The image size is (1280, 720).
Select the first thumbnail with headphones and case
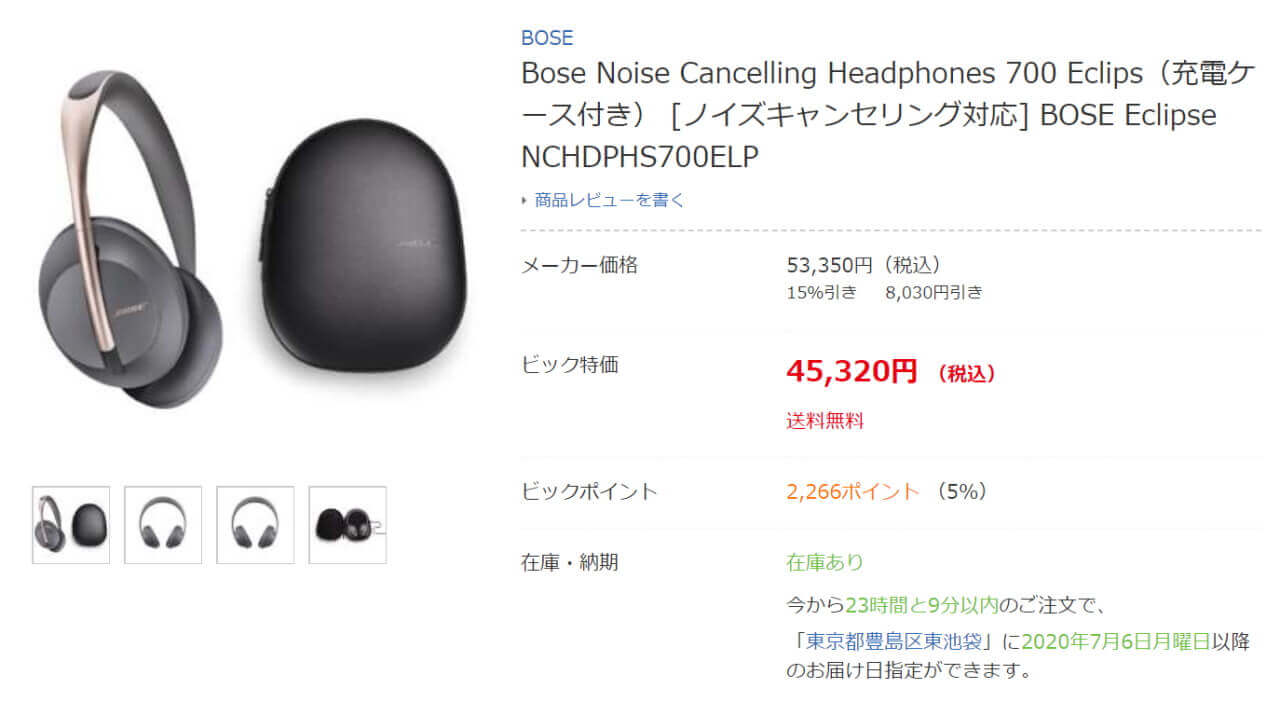click(71, 525)
